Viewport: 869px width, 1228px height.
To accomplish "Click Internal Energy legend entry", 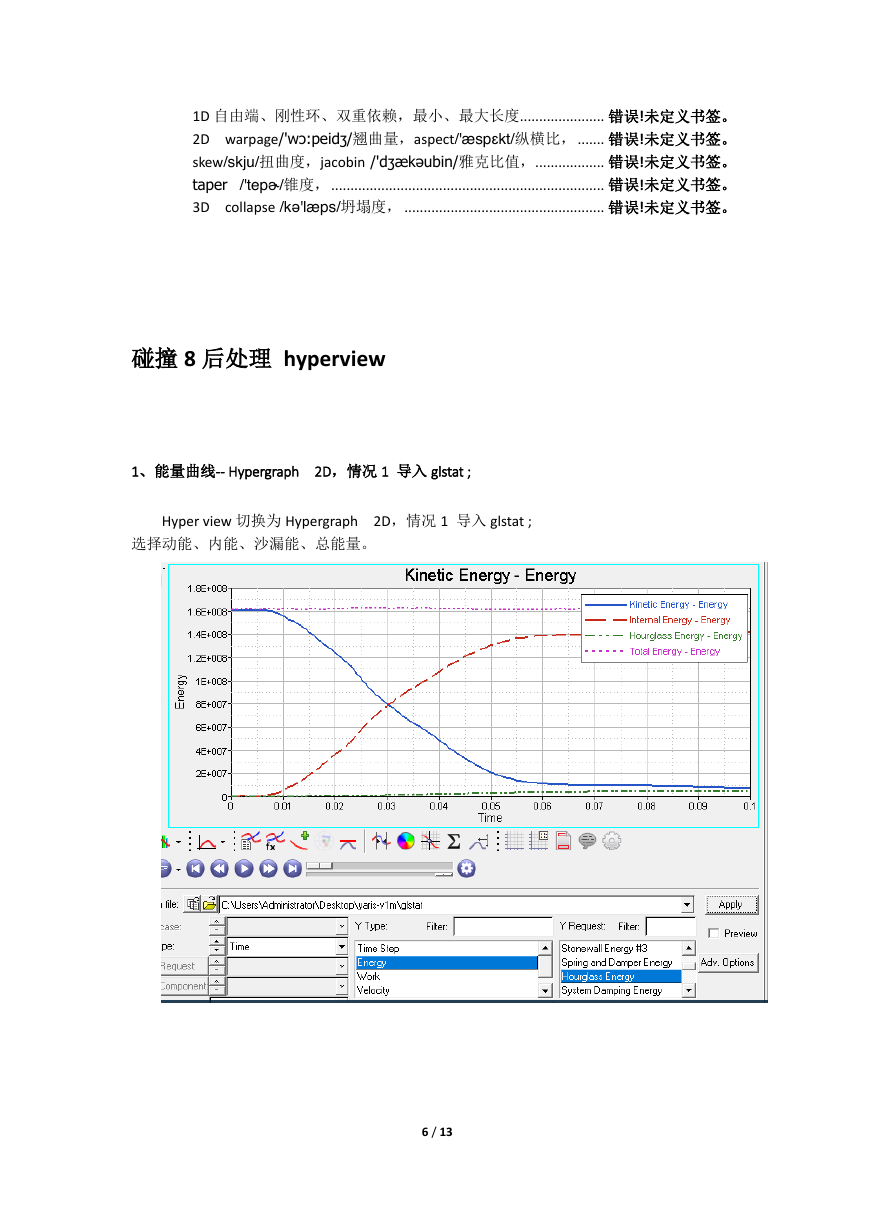I will pos(664,620).
